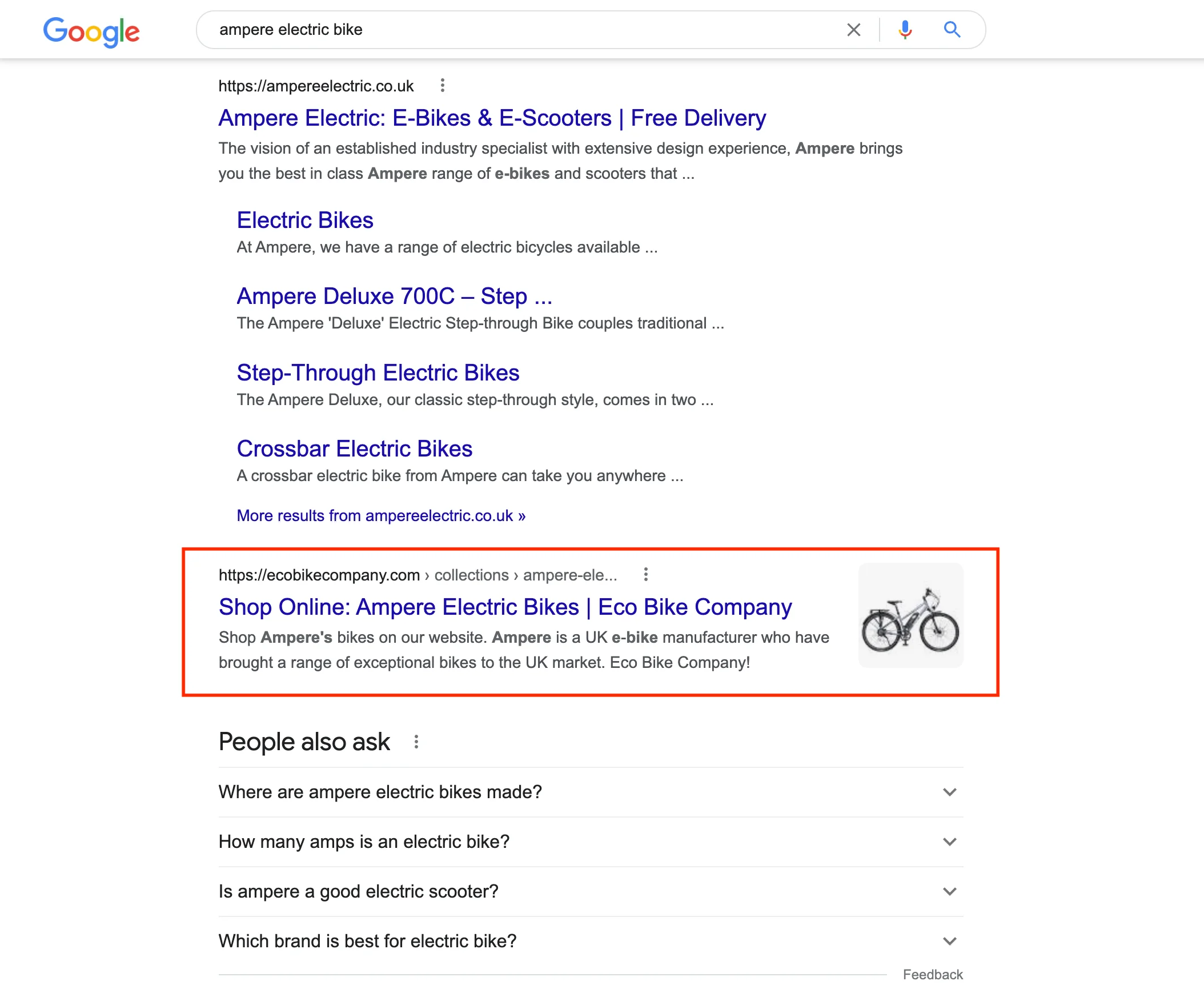Open the Electric Bikes sitelink
This screenshot has width=1204, height=985.
(305, 221)
